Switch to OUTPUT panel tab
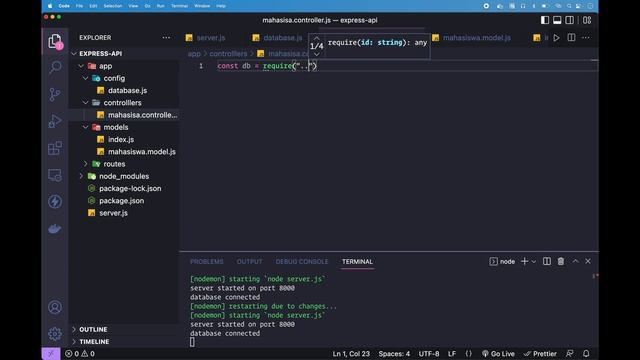The height and width of the screenshot is (360, 640). (x=249, y=262)
